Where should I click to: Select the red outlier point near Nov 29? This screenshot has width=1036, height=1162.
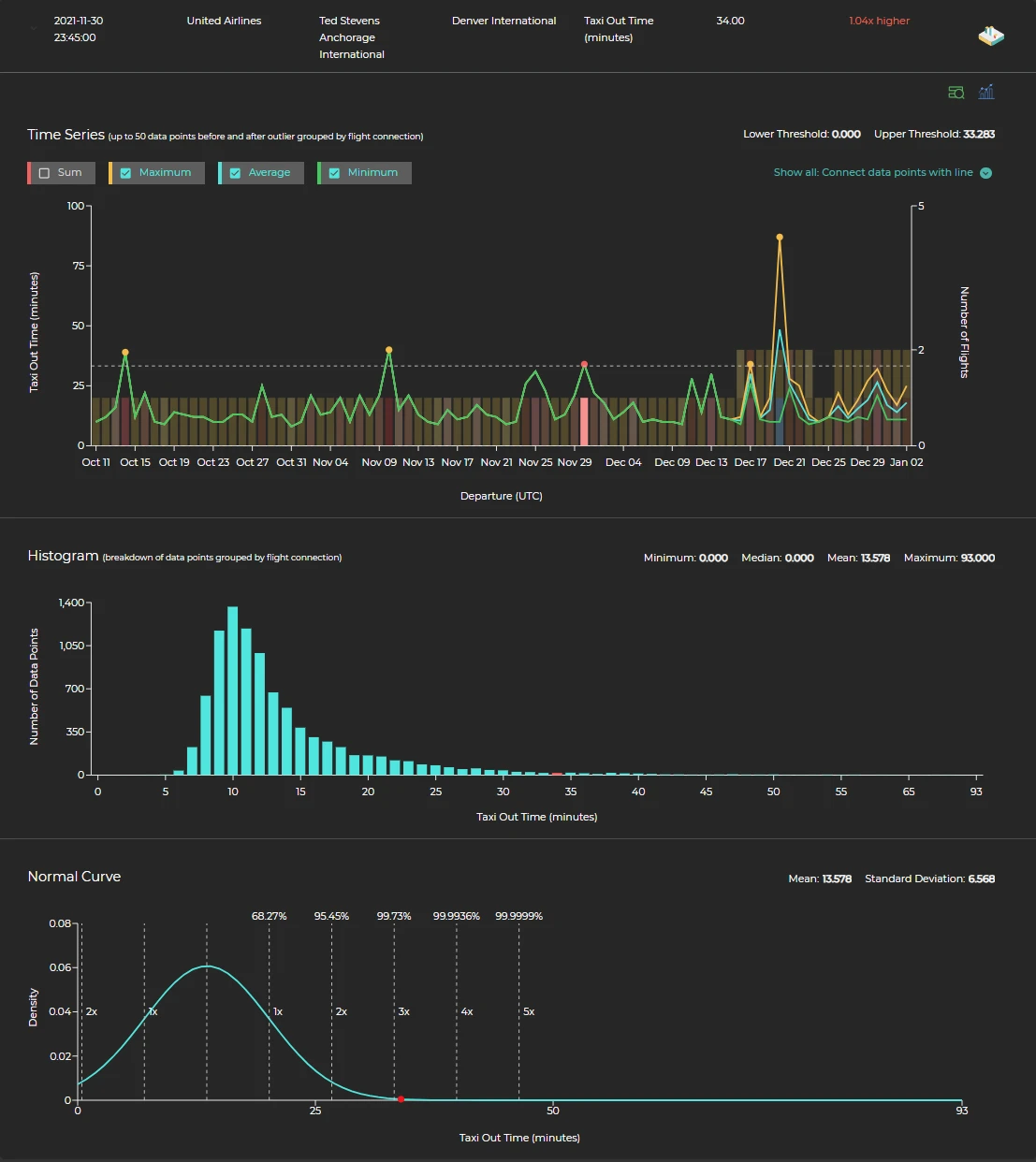[x=584, y=364]
